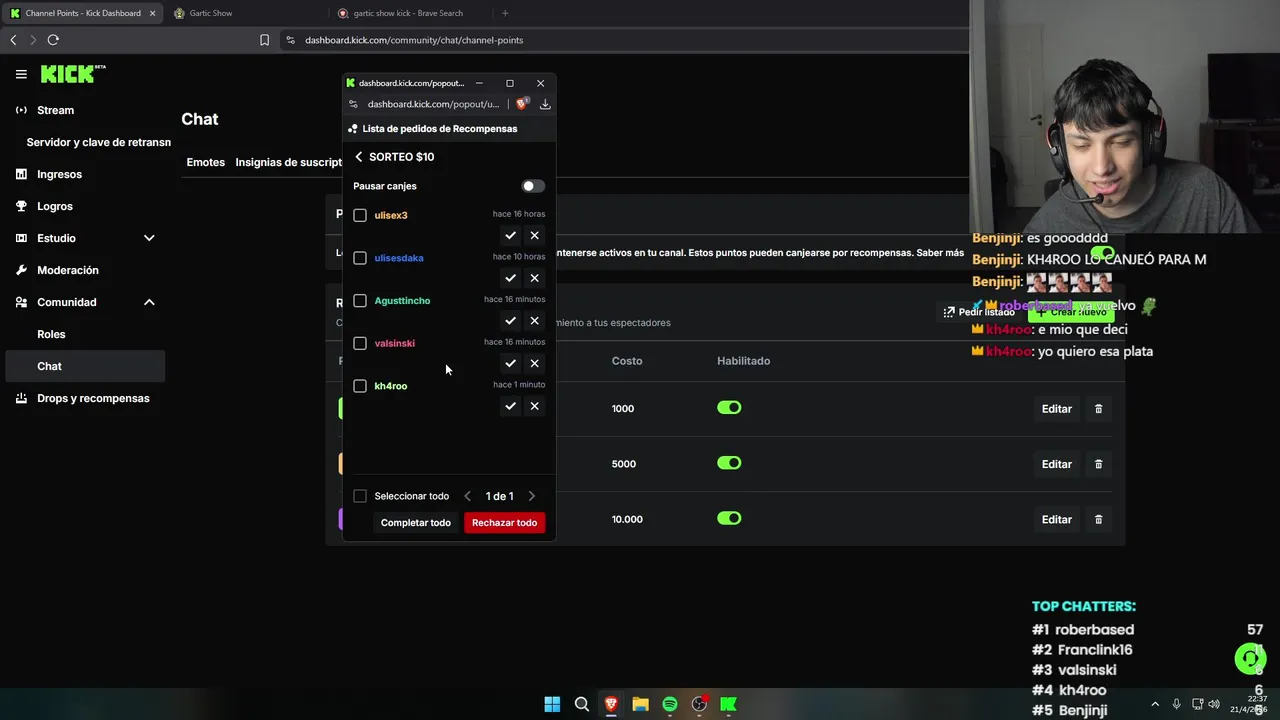This screenshot has width=1280, height=720.
Task: Reject ulisex3 redemption with X
Action: [x=534, y=236]
